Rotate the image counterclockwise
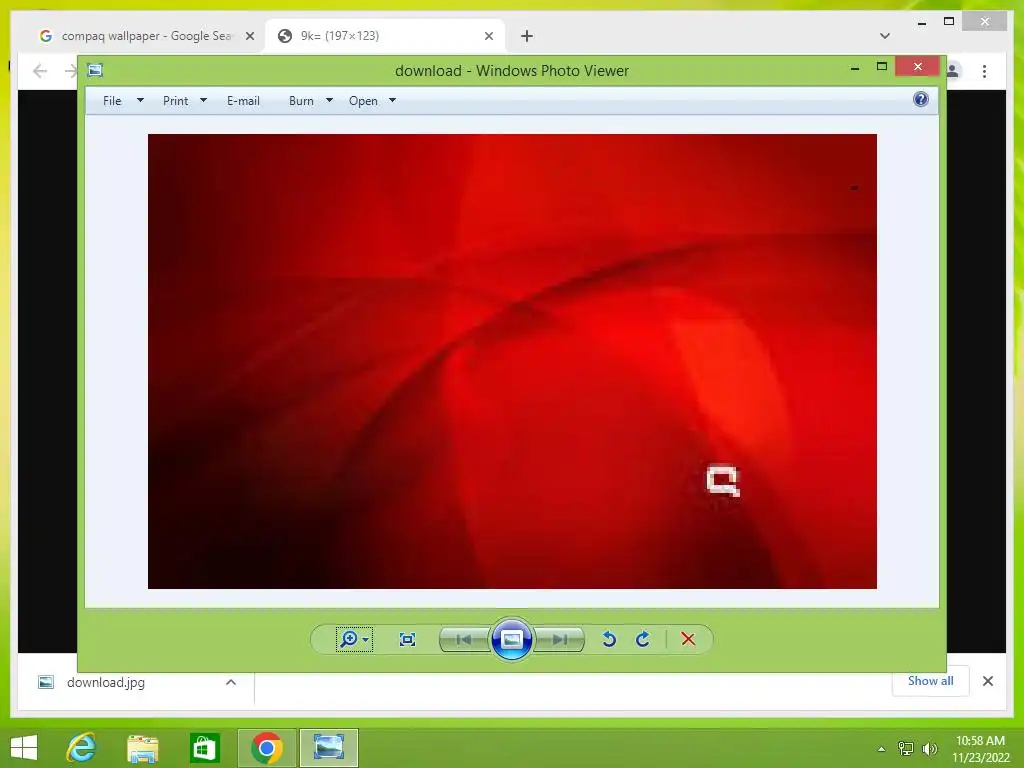The image size is (1024, 768). pos(609,639)
